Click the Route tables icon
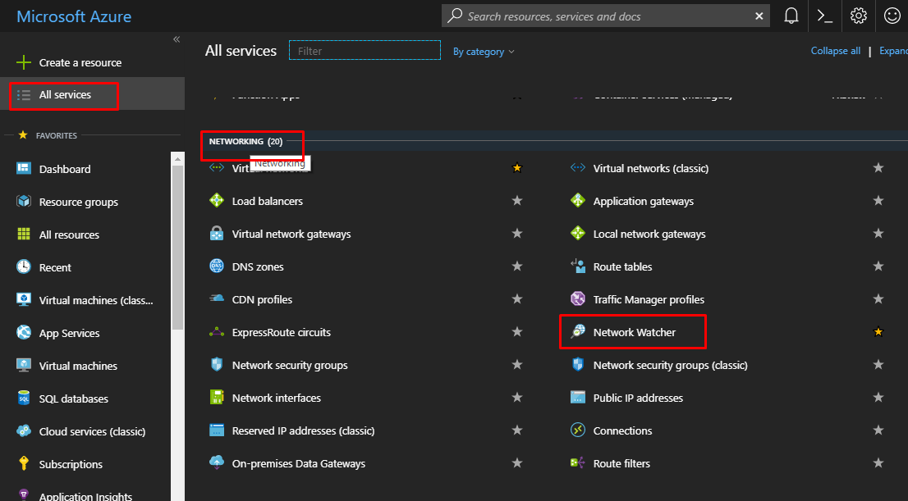Screen dimensions: 908x501 (x=577, y=267)
